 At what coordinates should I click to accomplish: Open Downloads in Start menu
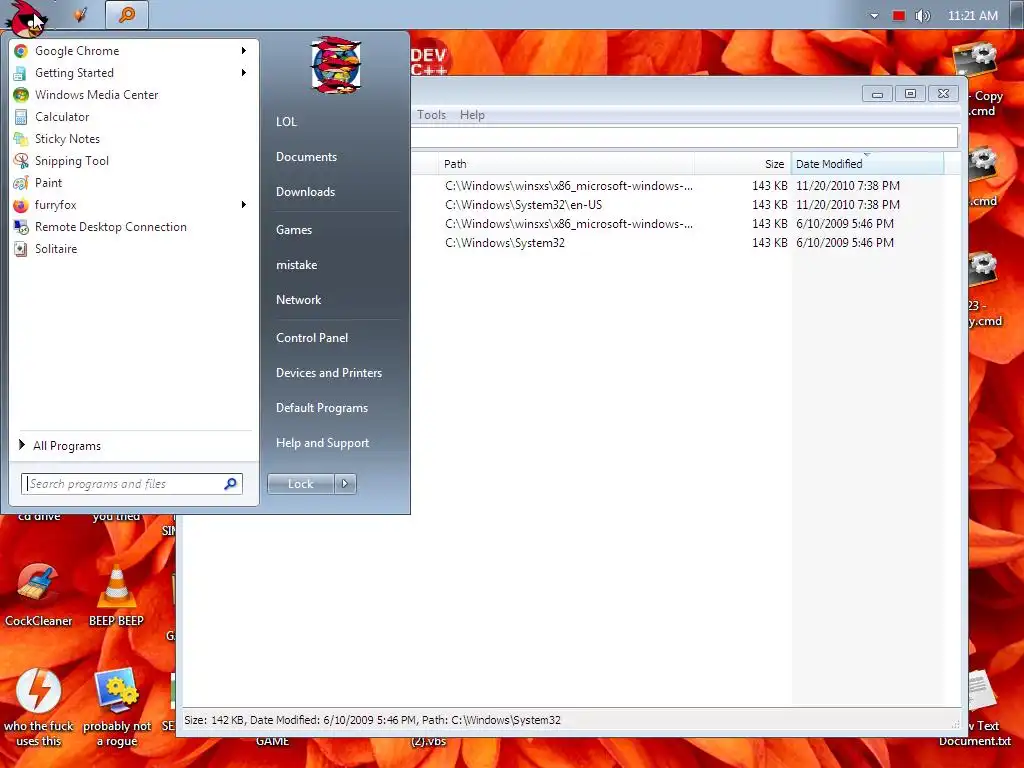305,192
